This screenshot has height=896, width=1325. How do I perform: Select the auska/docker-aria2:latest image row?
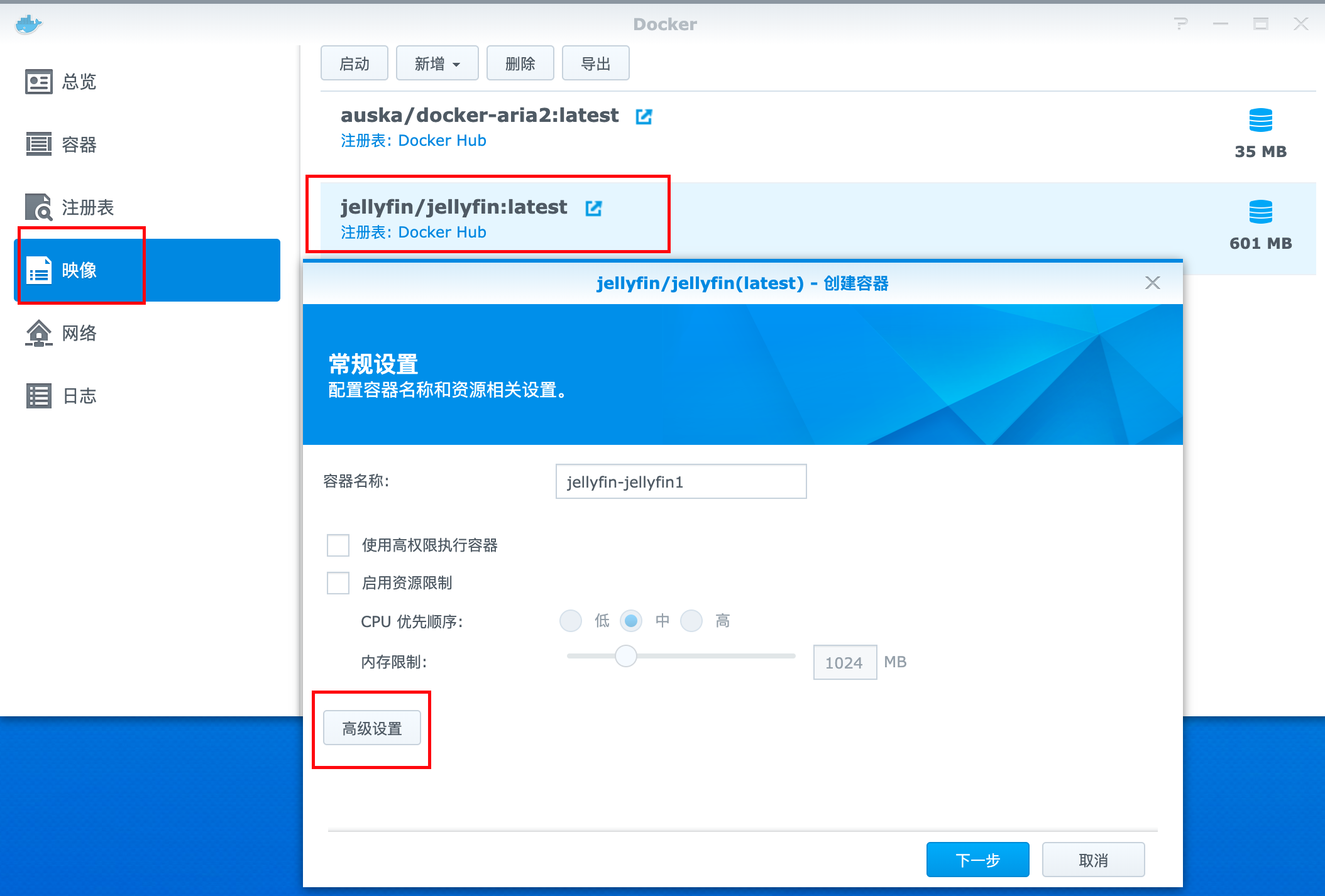(x=818, y=137)
